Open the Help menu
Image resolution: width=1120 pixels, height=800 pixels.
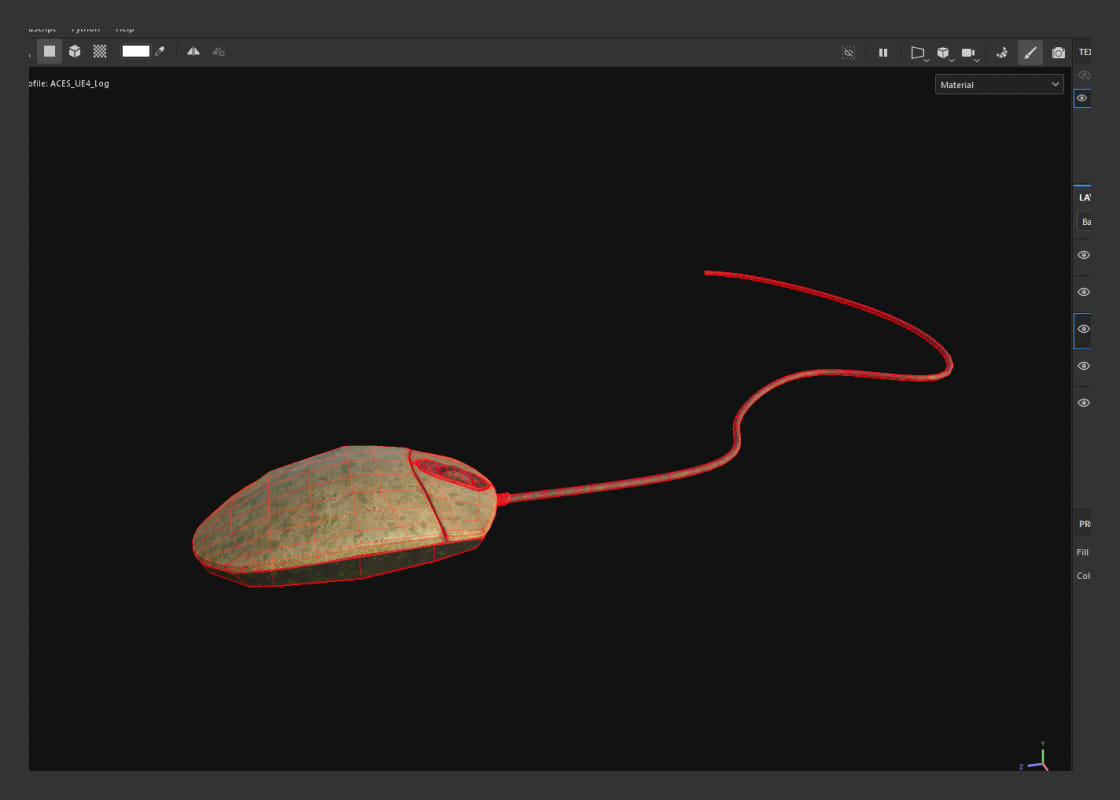125,28
